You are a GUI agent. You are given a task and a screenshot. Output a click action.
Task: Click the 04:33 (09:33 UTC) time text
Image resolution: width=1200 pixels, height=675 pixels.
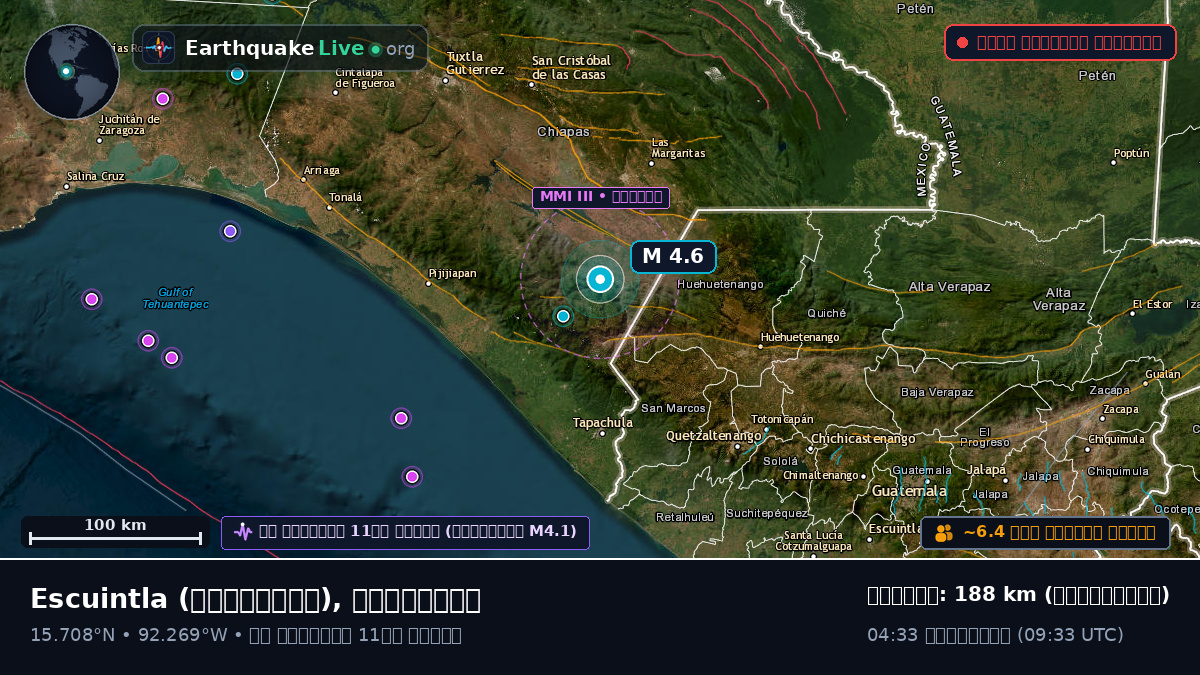pos(995,635)
